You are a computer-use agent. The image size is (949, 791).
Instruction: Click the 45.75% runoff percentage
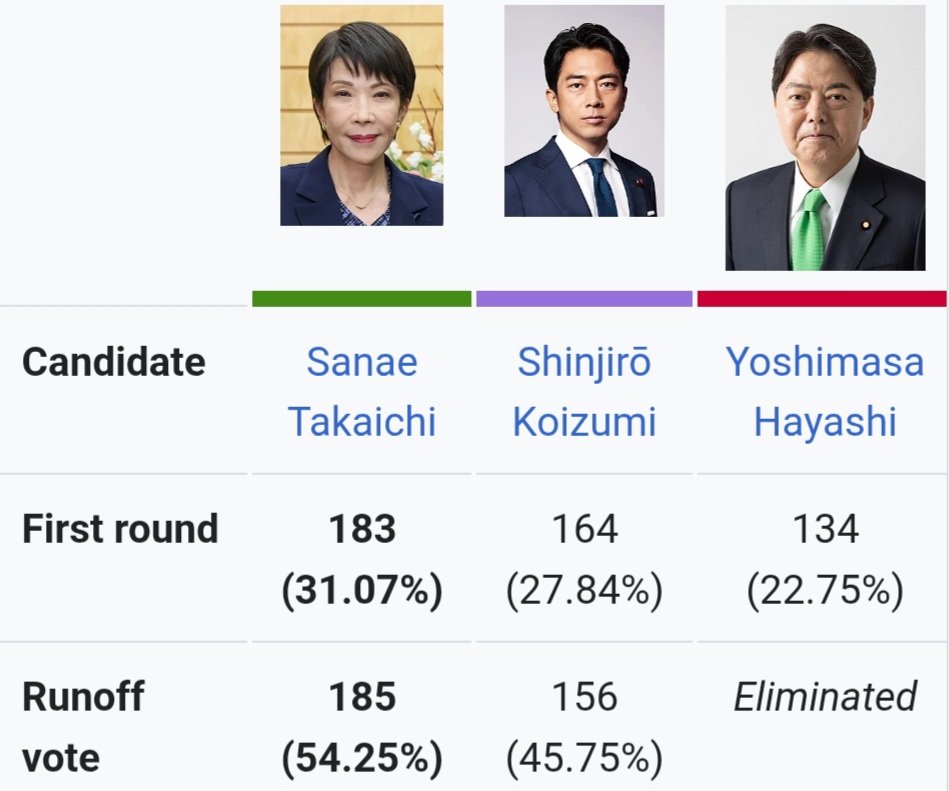(584, 758)
